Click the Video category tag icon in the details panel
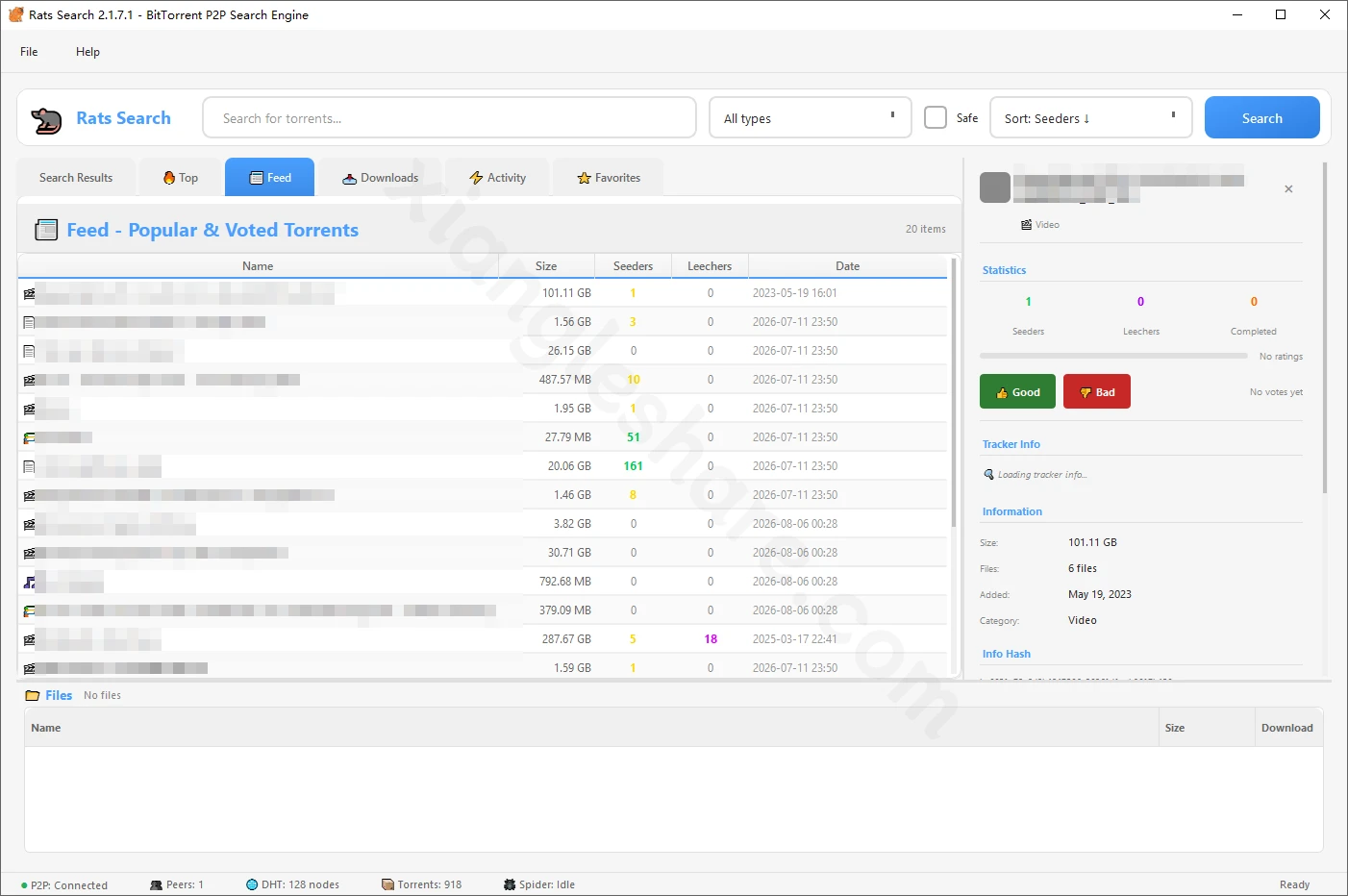Image resolution: width=1348 pixels, height=896 pixels. [1026, 225]
